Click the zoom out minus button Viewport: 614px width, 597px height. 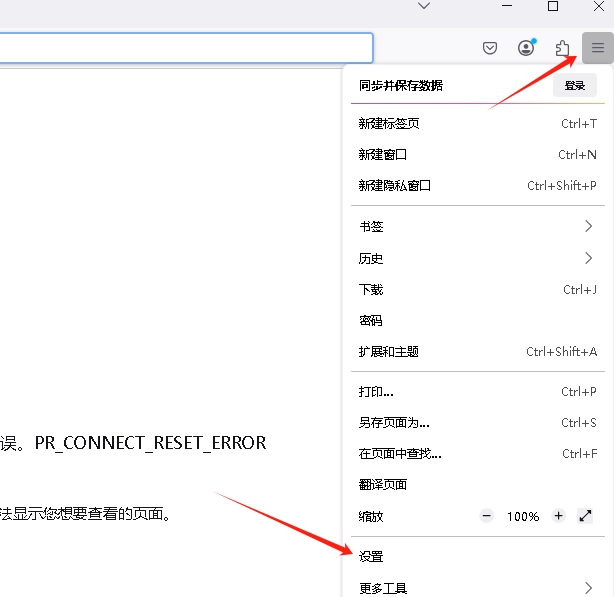[487, 516]
